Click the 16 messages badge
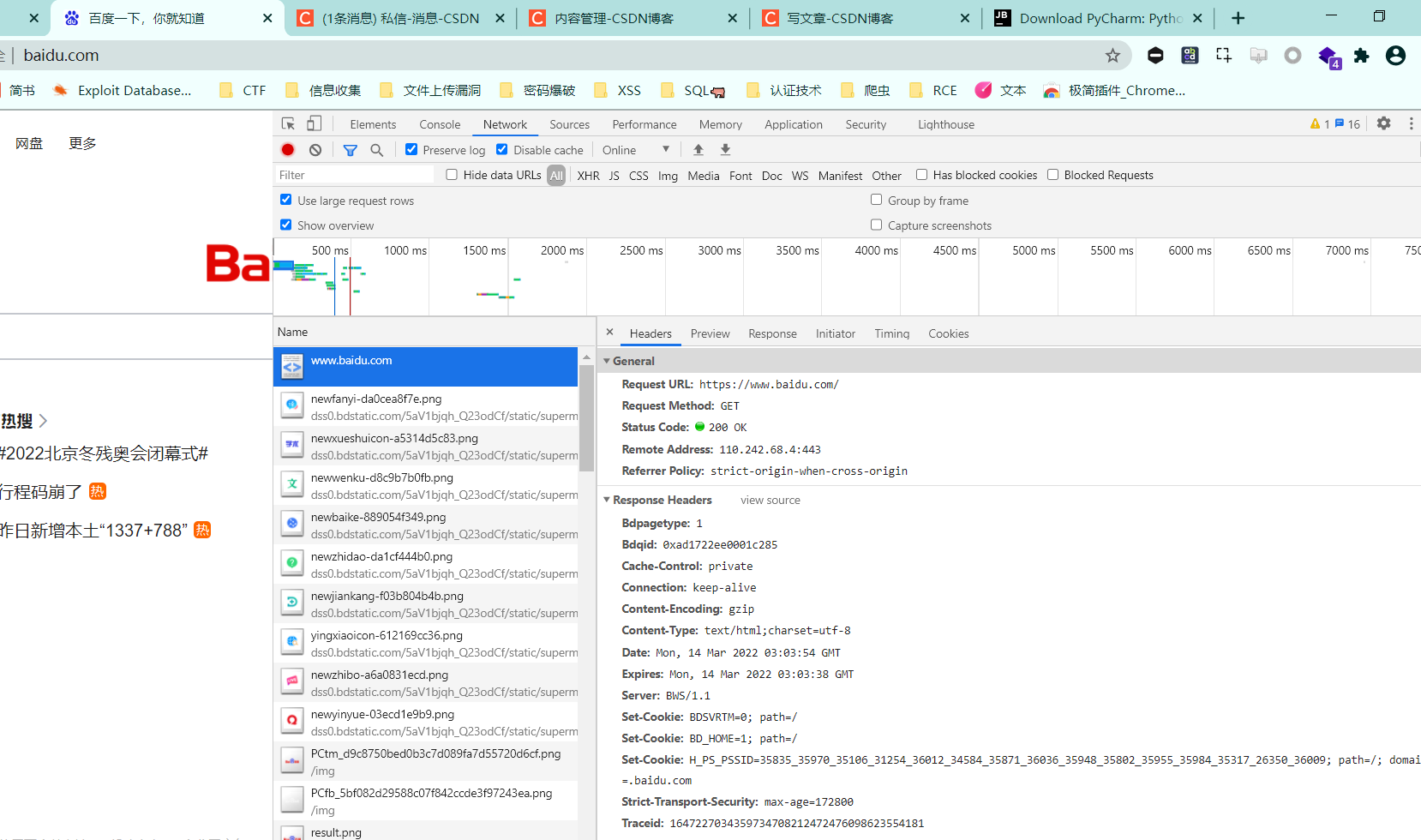Screen dimensions: 1421x840 1347,124
